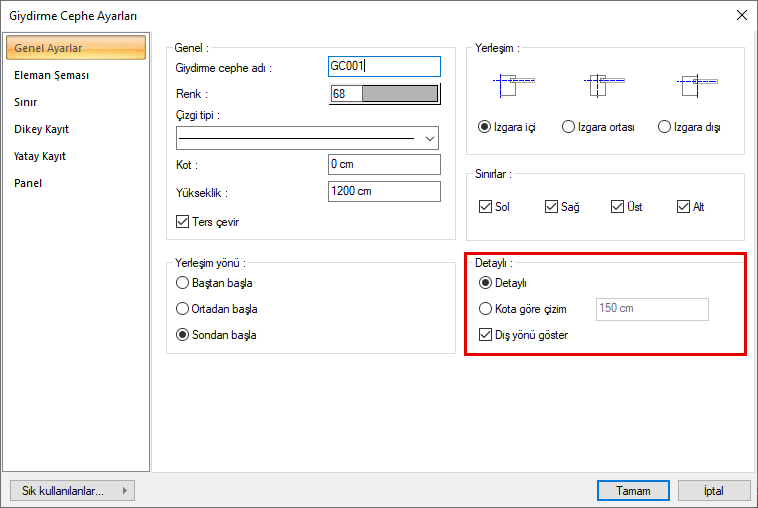Screen dimensions: 758x508
Task: Choose Baştan başla placement direction
Action: (x=182, y=283)
